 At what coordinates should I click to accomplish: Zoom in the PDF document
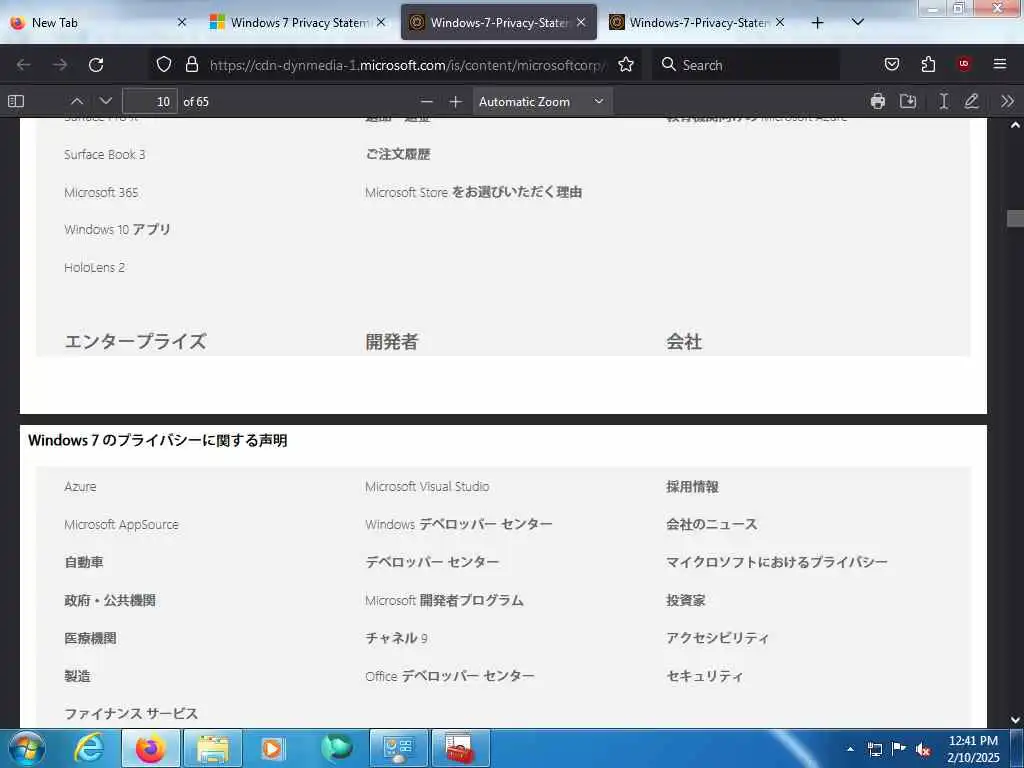click(x=455, y=101)
